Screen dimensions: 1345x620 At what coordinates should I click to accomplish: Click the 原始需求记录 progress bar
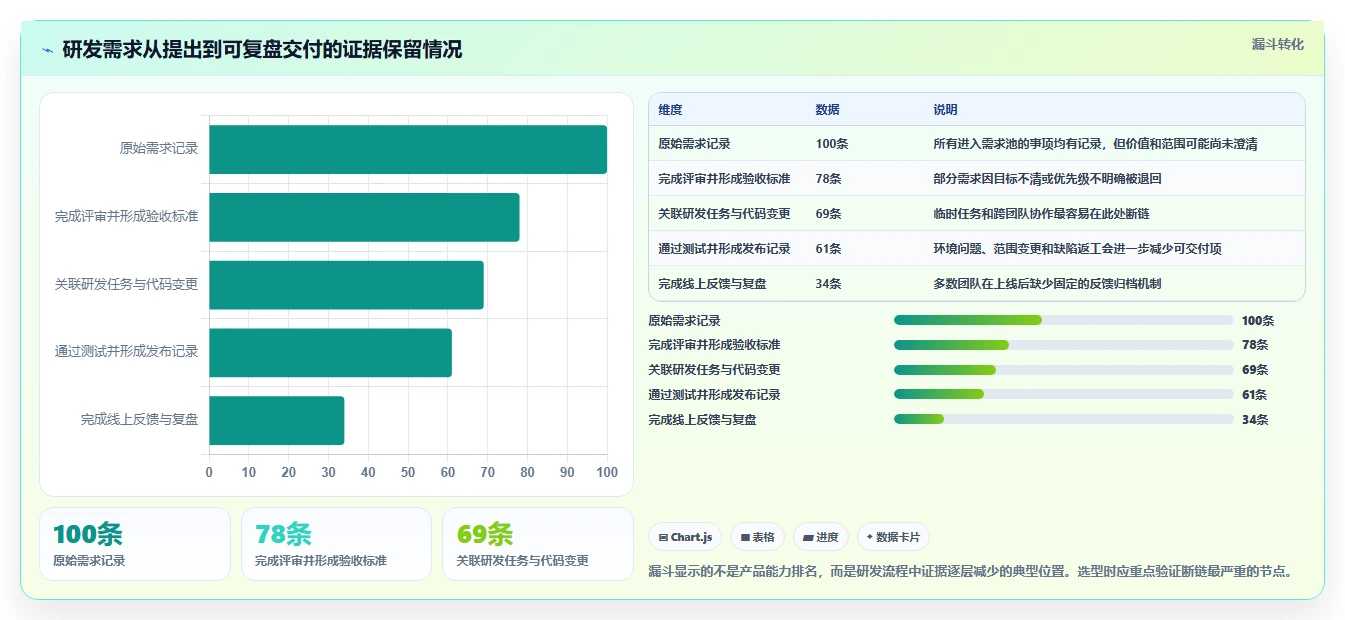tap(1064, 320)
